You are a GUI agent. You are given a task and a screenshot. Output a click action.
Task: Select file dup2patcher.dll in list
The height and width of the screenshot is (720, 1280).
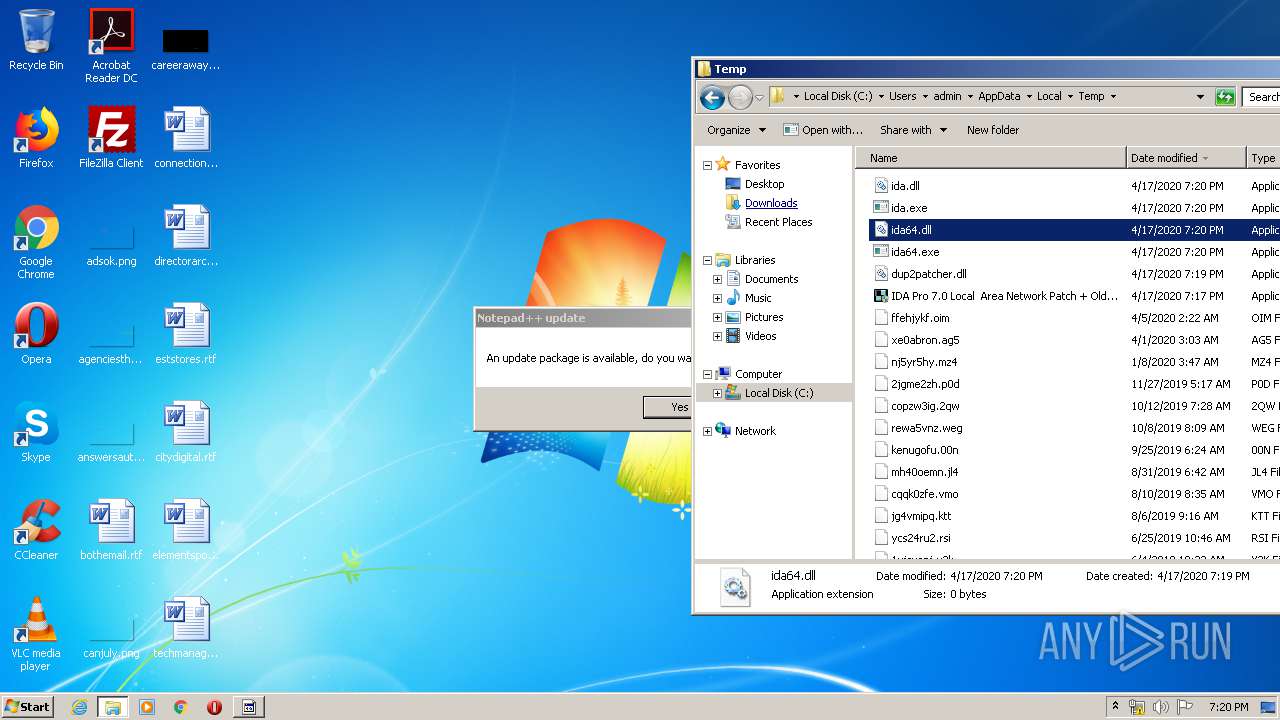[928, 274]
